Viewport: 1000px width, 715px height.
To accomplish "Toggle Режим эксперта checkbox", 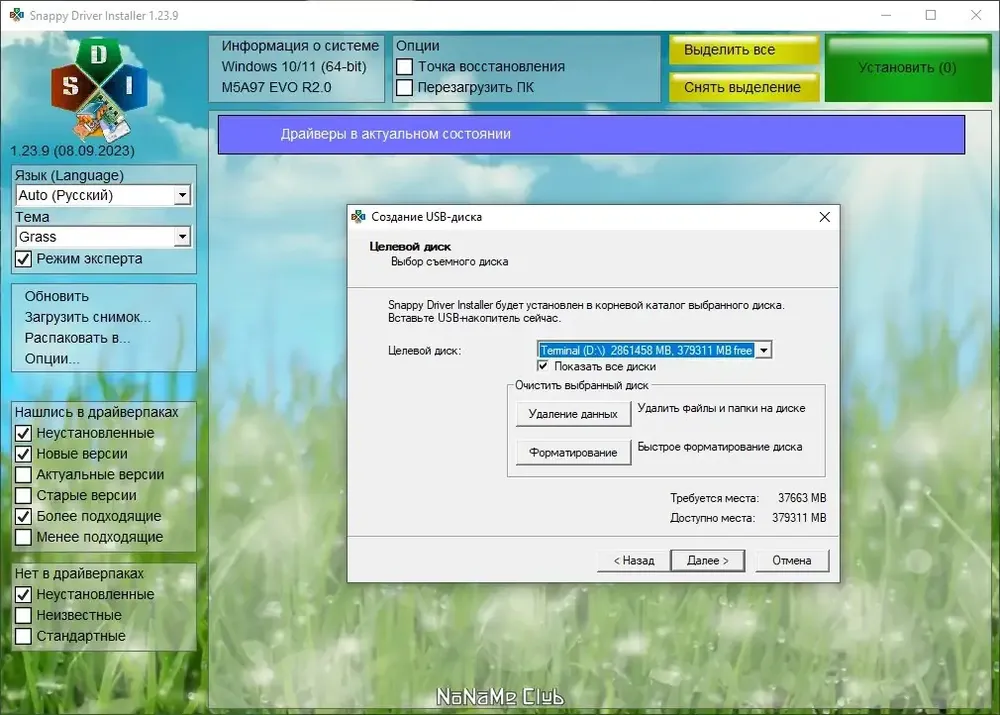I will coord(24,259).
